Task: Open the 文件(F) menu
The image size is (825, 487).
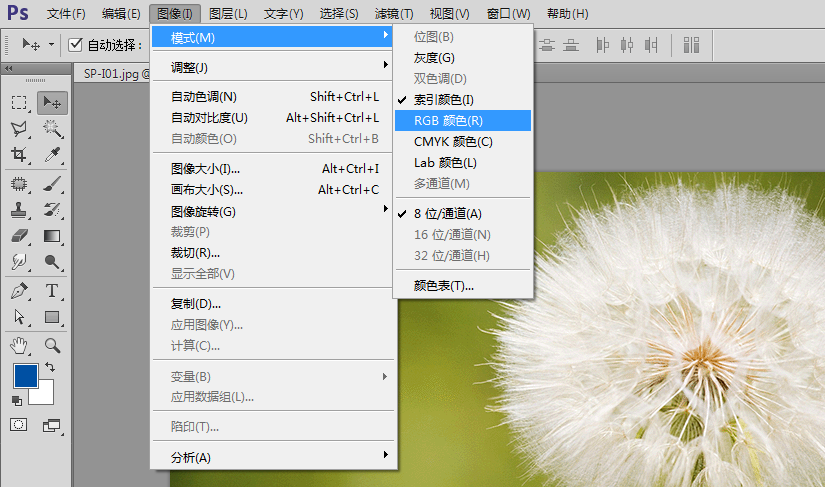Action: click(66, 14)
